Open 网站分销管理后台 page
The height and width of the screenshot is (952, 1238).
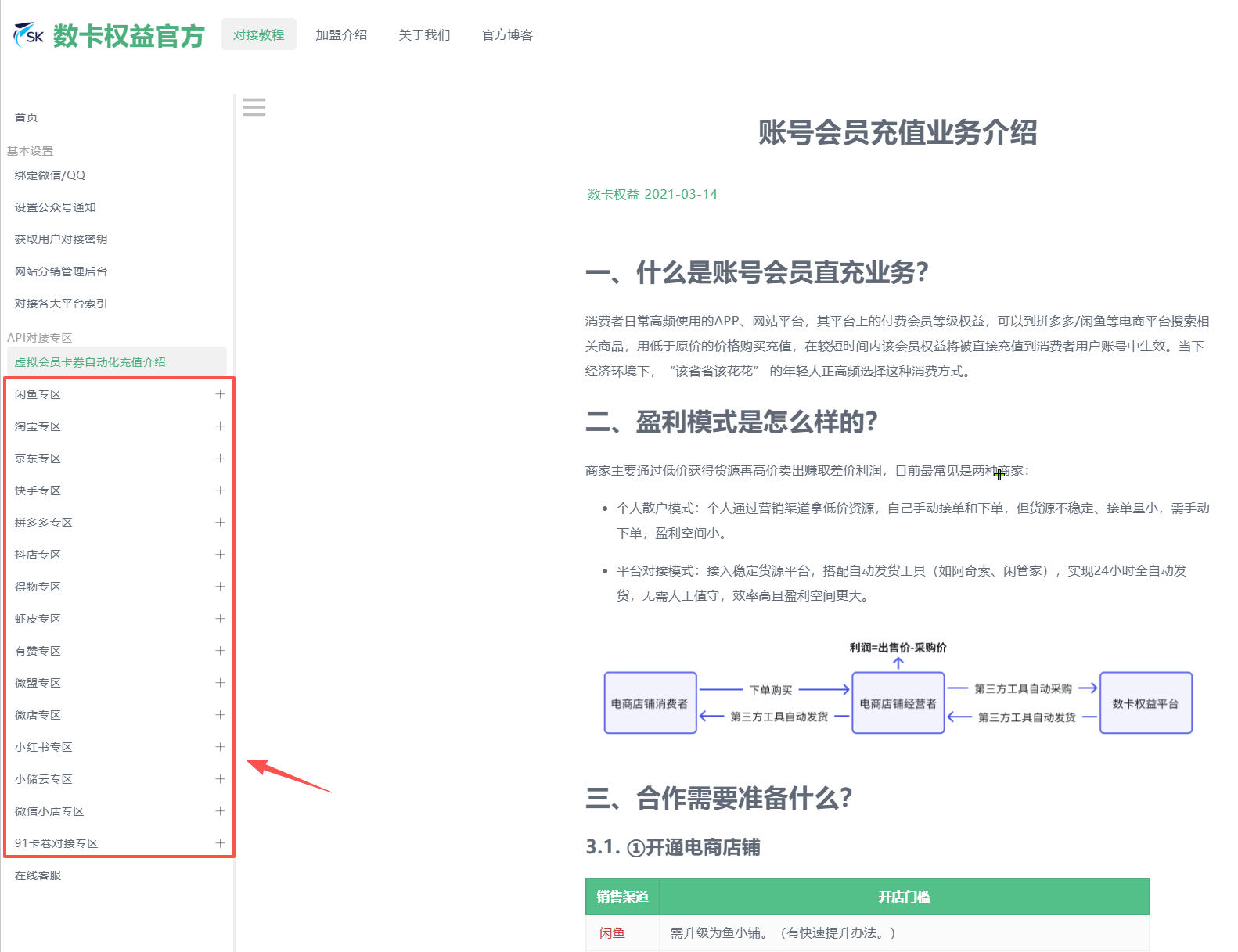tap(61, 271)
